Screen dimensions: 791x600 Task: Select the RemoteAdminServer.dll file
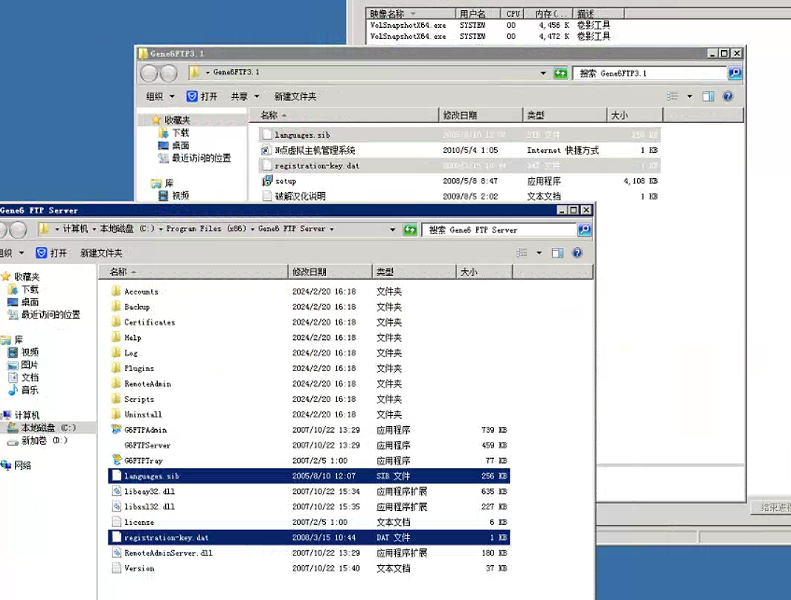(x=167, y=553)
